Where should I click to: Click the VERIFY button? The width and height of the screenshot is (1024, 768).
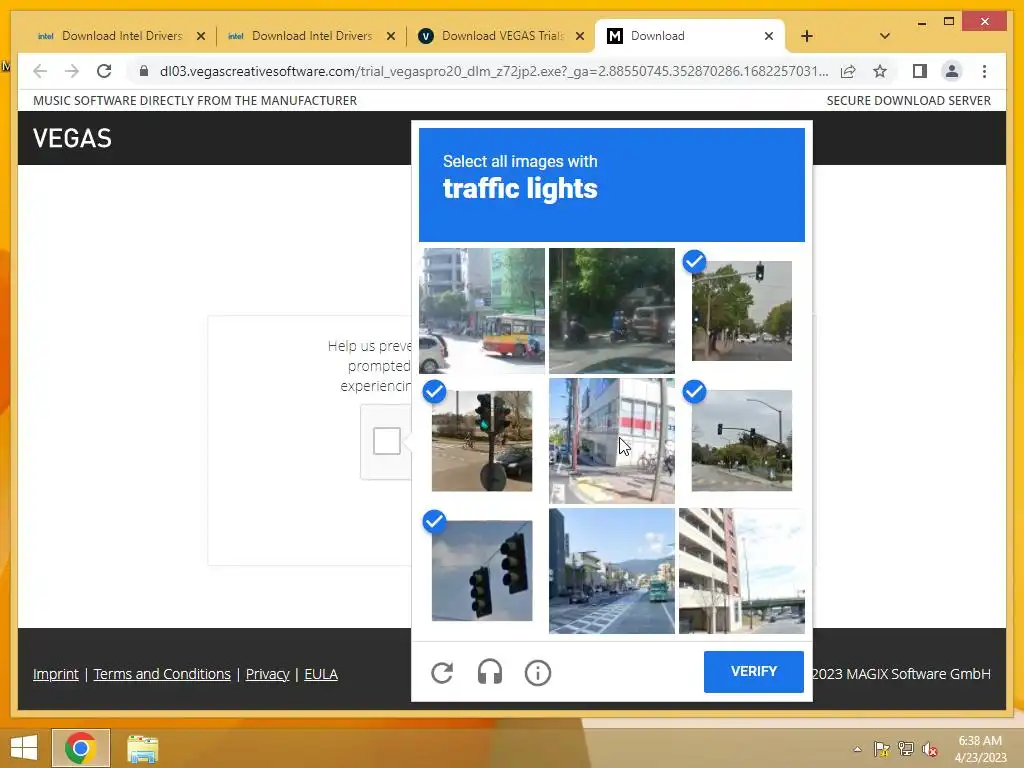(754, 671)
